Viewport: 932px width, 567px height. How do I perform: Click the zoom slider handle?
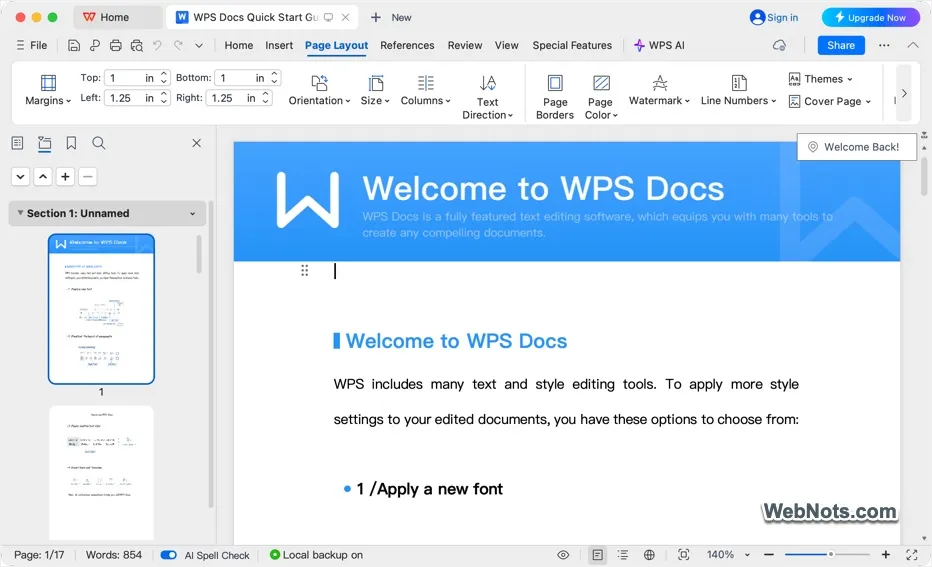830,555
